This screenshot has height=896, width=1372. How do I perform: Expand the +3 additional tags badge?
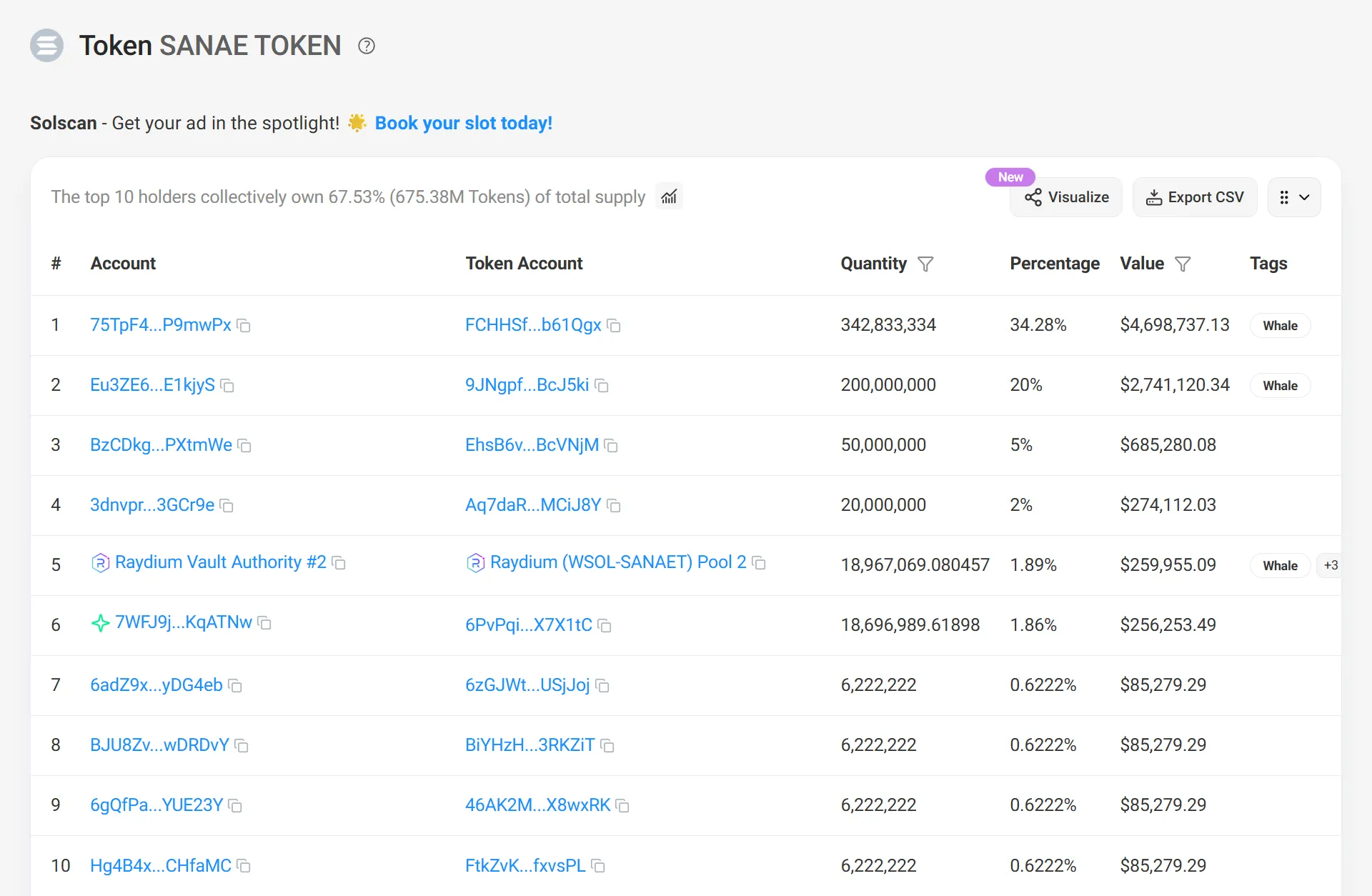(1331, 565)
